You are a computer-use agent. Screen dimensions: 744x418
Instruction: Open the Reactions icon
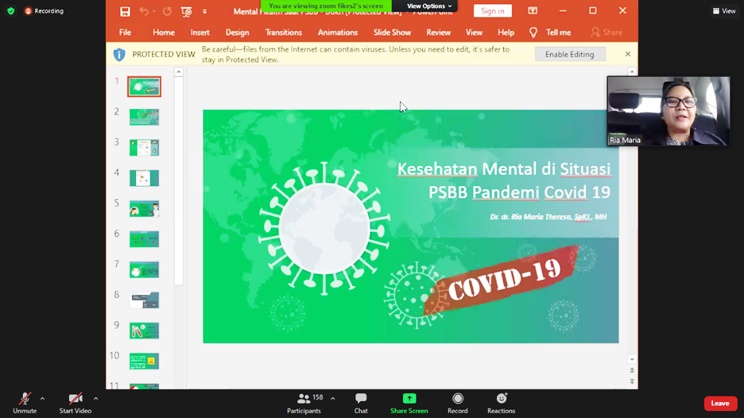pyautogui.click(x=501, y=398)
